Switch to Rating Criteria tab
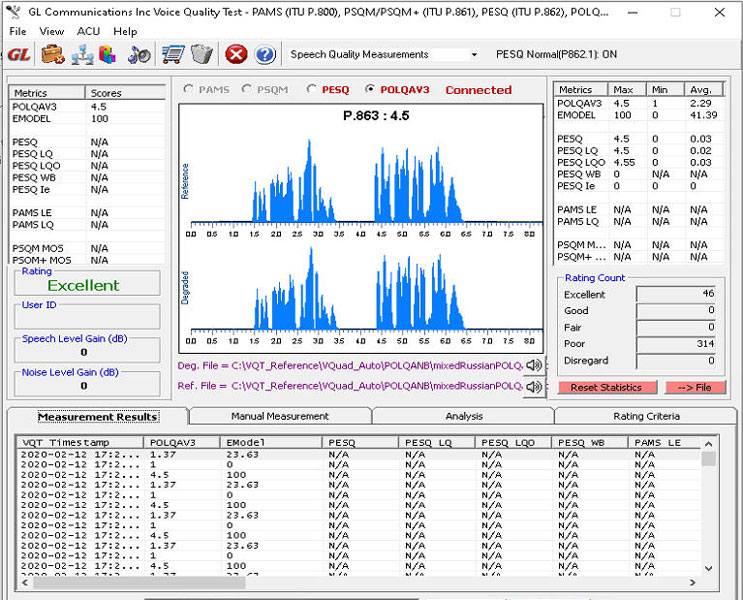The image size is (743, 600). pyautogui.click(x=646, y=416)
